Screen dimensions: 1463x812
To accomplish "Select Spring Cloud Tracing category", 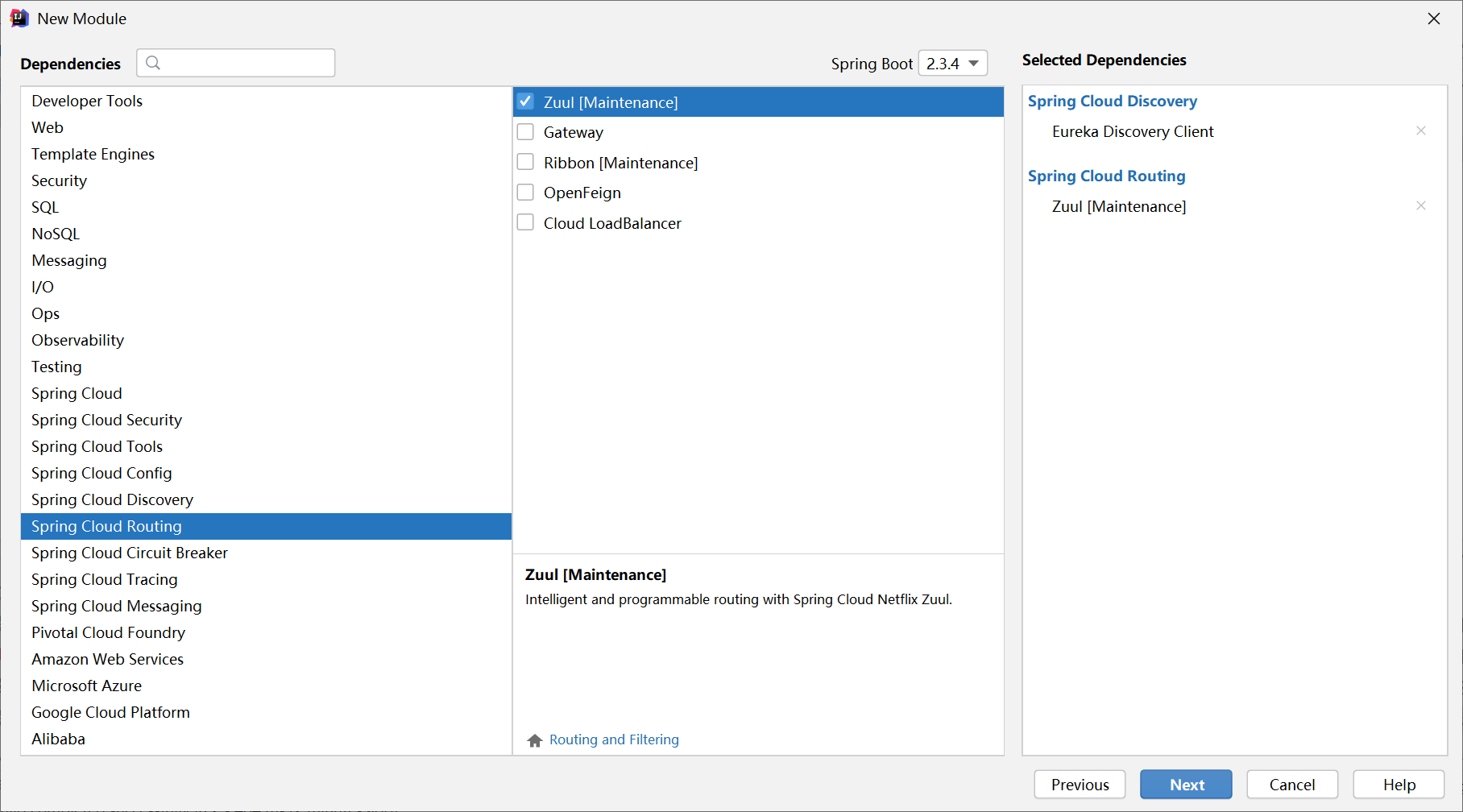I will 266,579.
